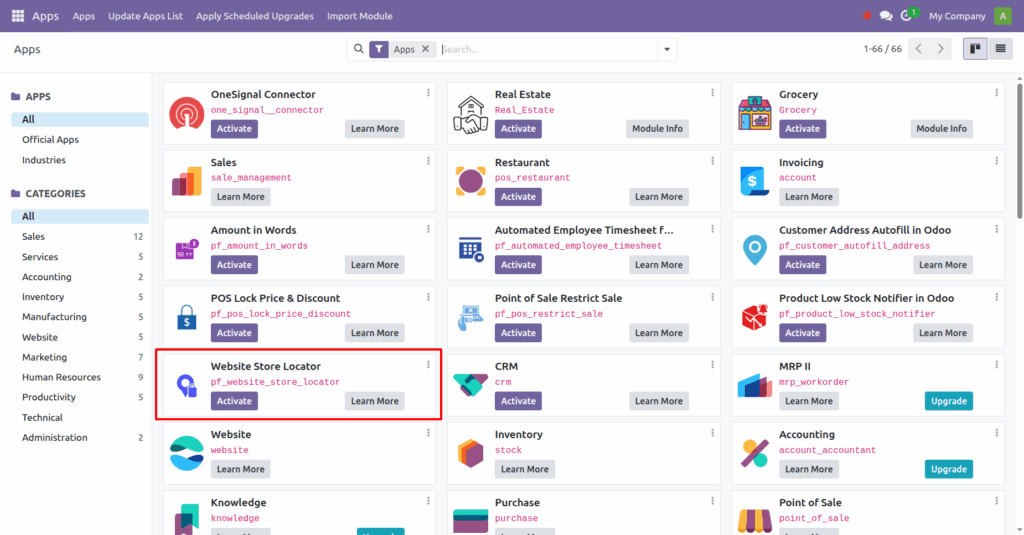Activate the CRM app

(518, 401)
